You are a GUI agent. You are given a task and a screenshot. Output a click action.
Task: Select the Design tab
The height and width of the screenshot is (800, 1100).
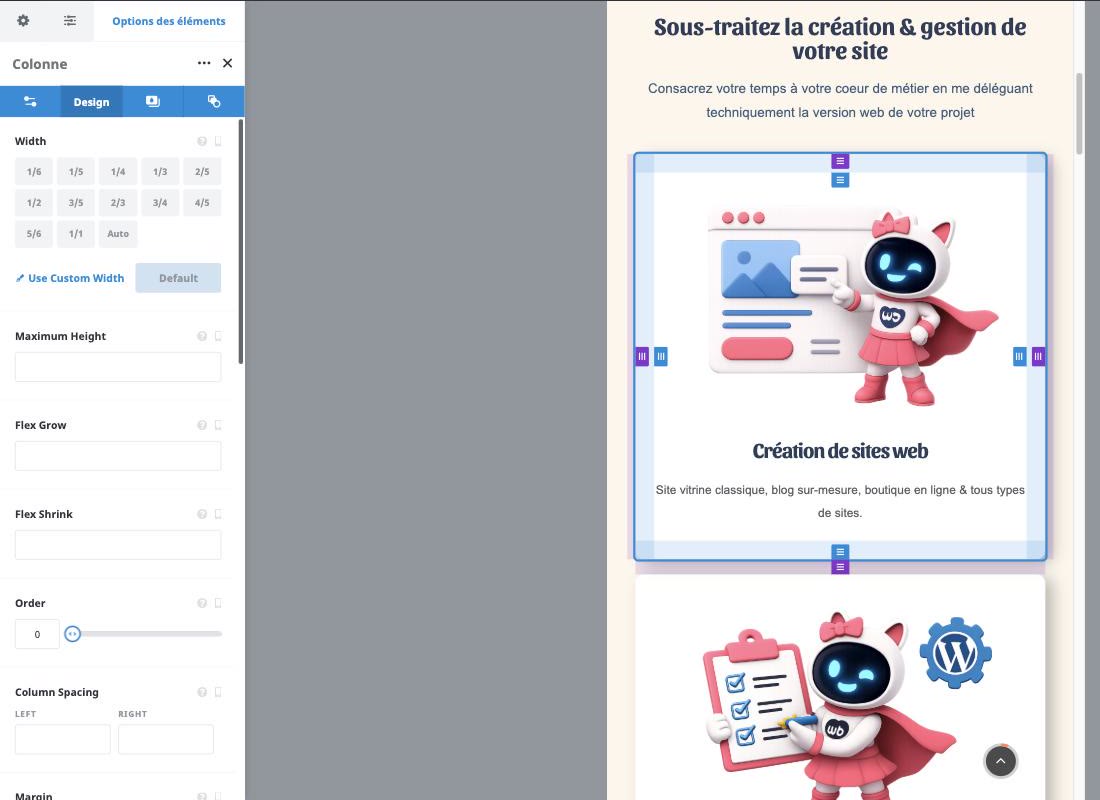(x=91, y=102)
